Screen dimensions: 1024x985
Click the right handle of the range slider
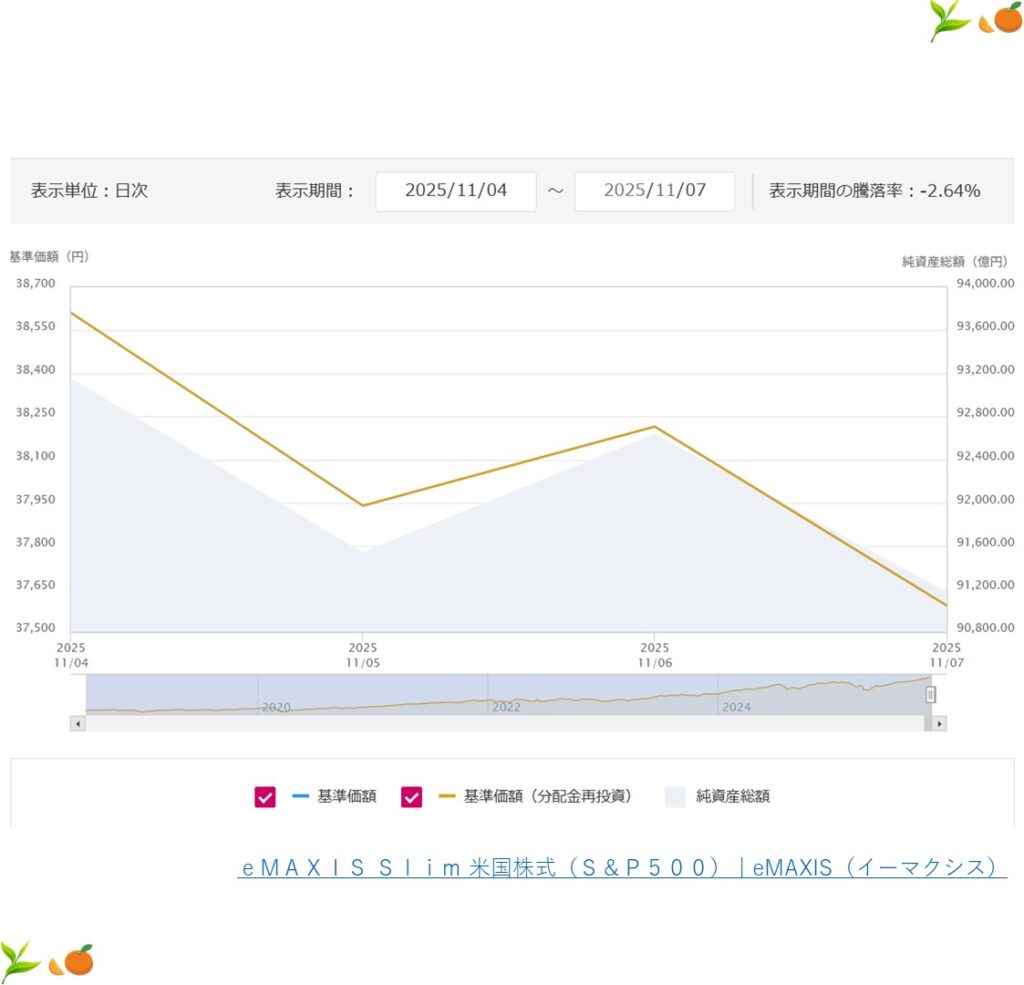(930, 694)
